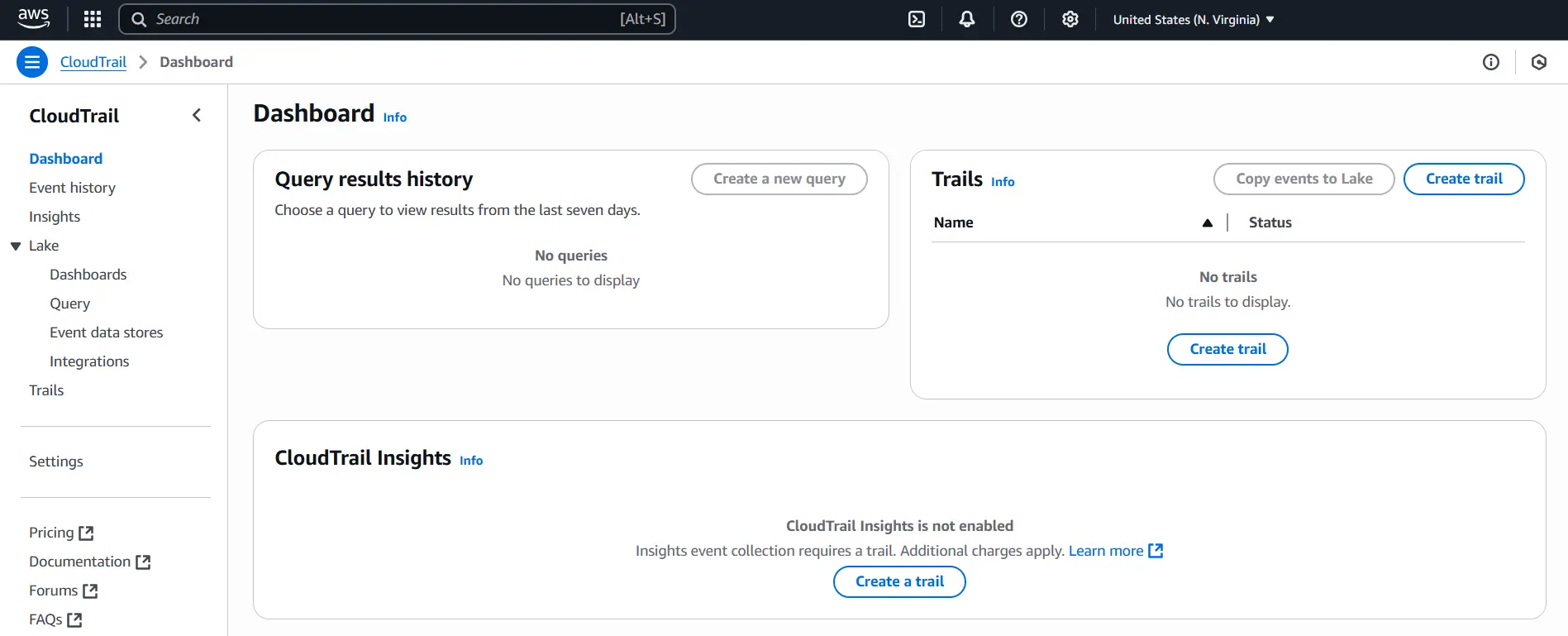The width and height of the screenshot is (1568, 636).
Task: Click the CloudTrail breadcrumb link
Action: [93, 62]
